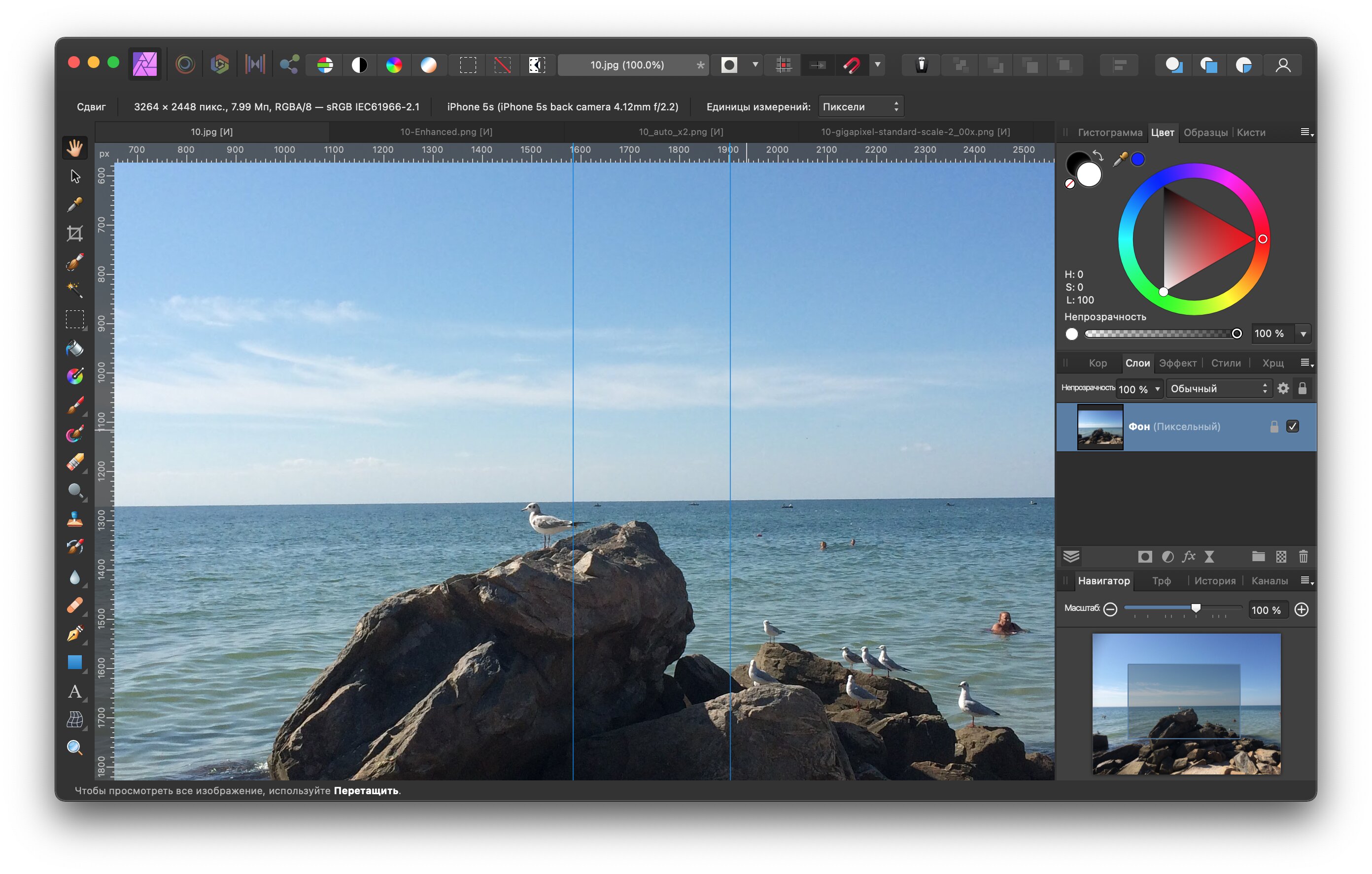Click the zoom out minus button

1110,609
